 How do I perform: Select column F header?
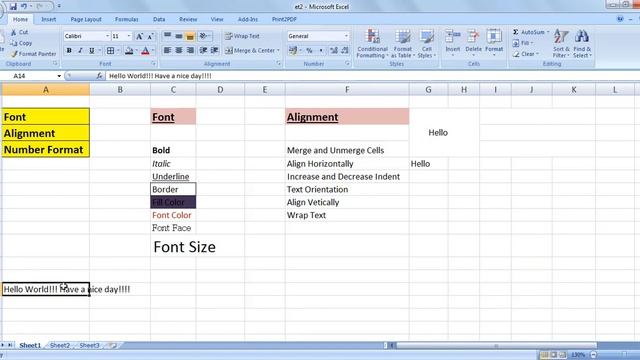click(347, 89)
